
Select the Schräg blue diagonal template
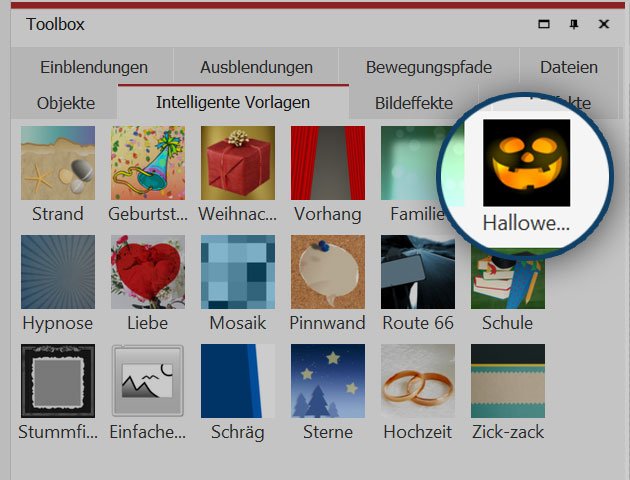click(238, 381)
